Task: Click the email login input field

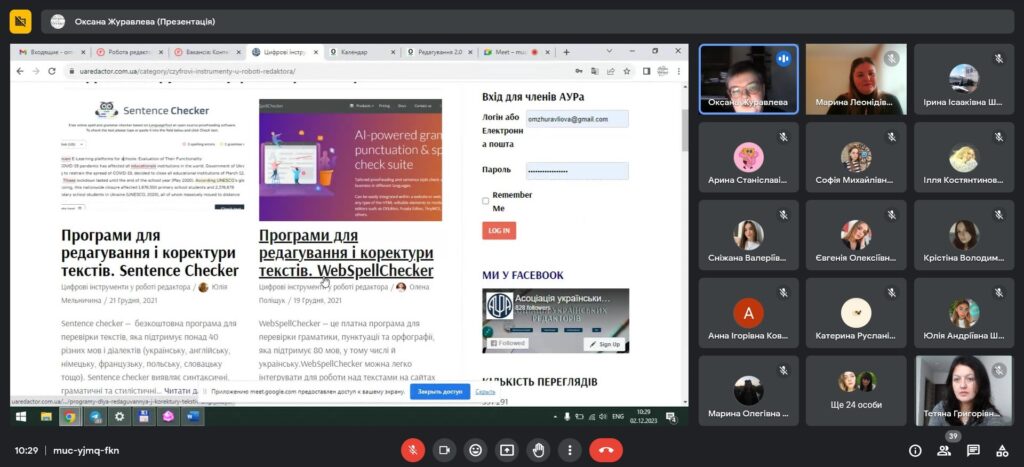Action: [578, 119]
